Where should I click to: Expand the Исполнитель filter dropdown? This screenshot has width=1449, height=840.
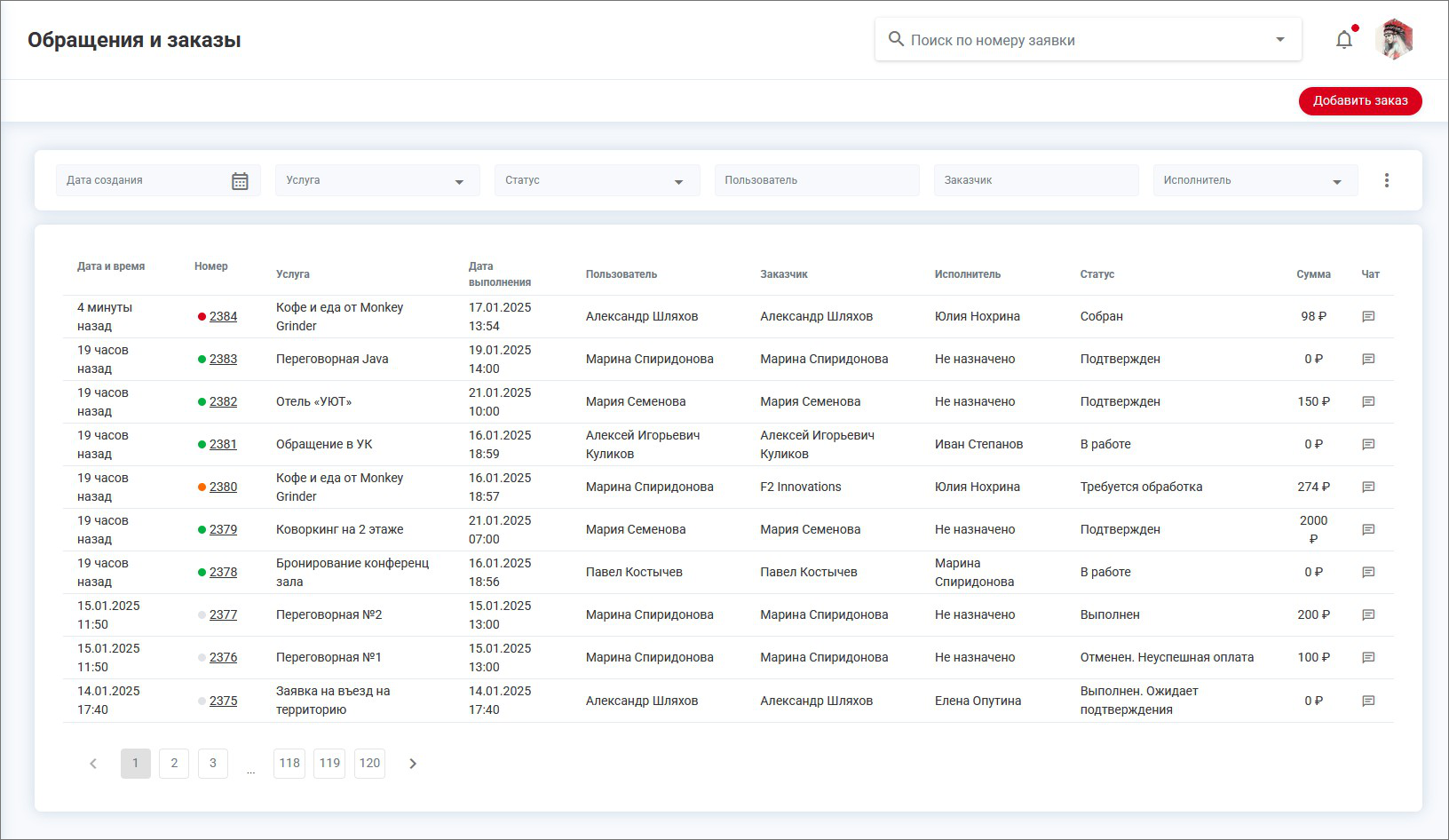pos(1336,182)
